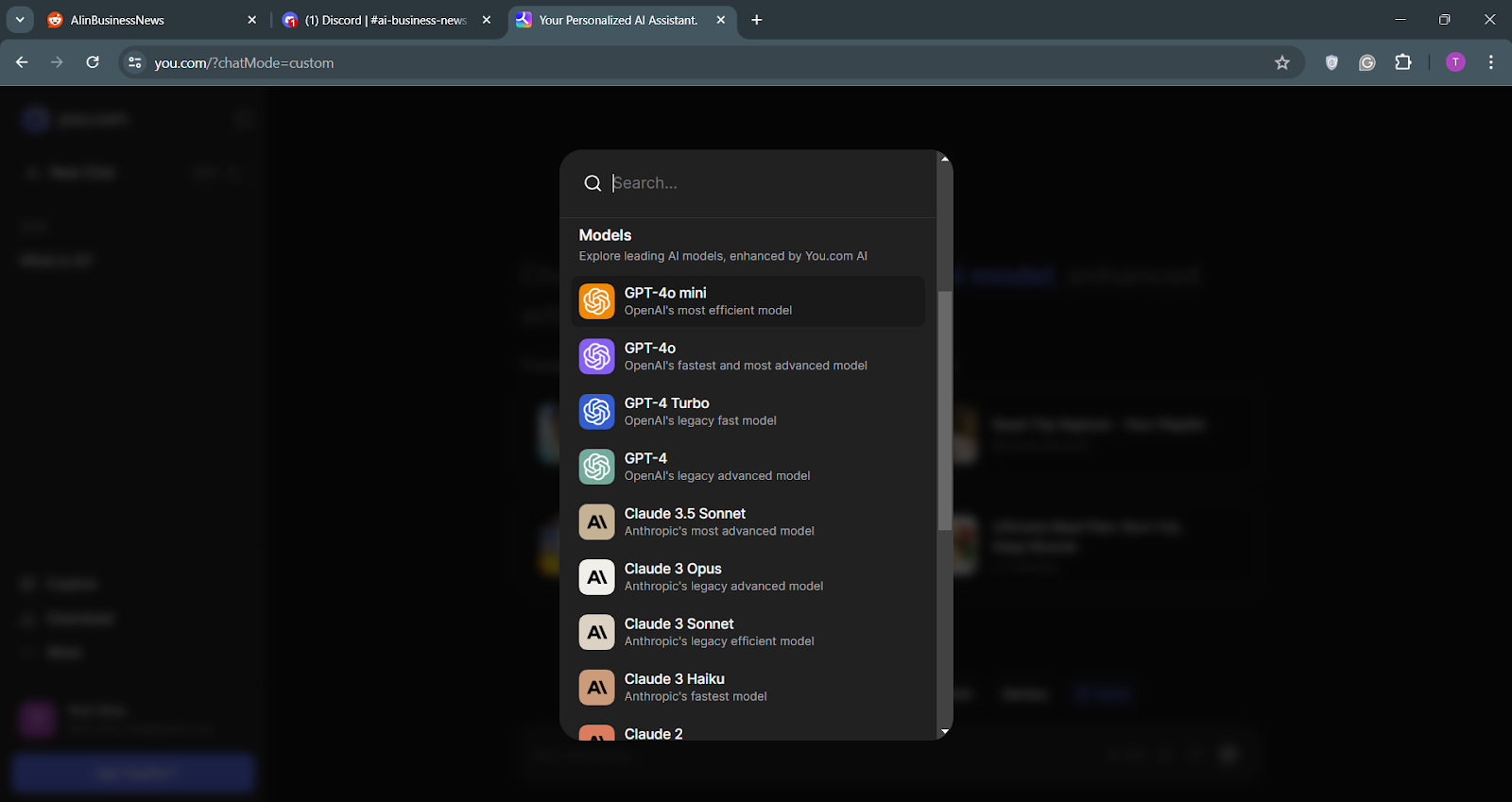Close the Discord browser tab
This screenshot has height=802, width=1512.
[487, 20]
